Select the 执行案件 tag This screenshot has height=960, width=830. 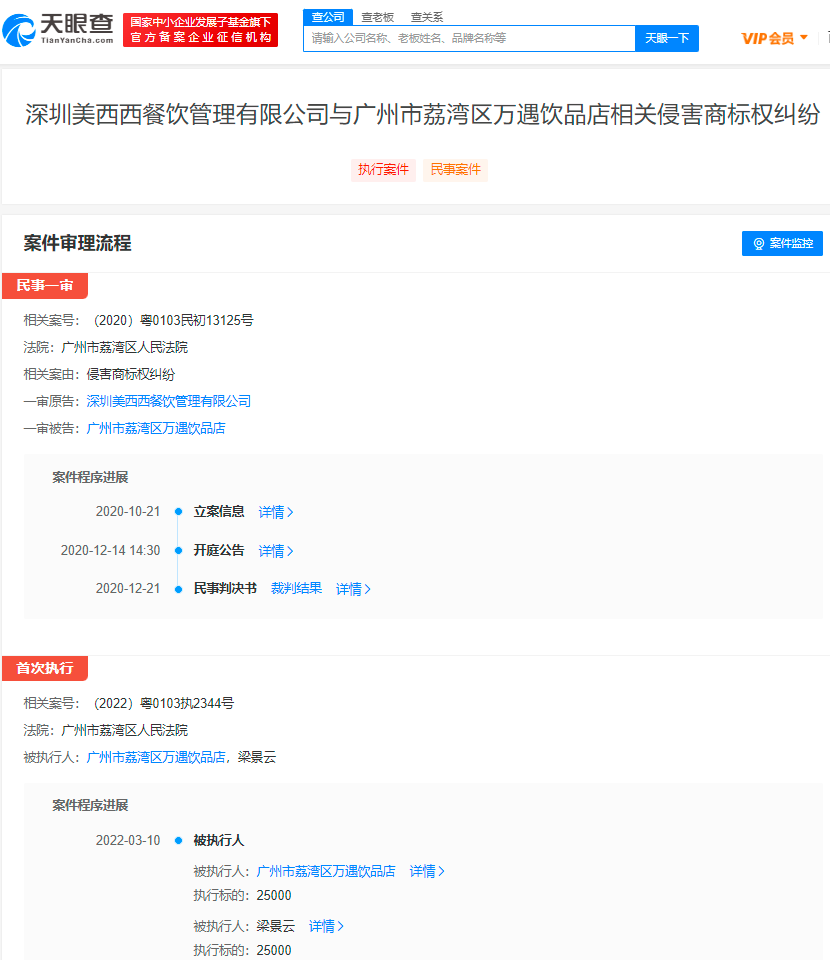click(x=383, y=170)
